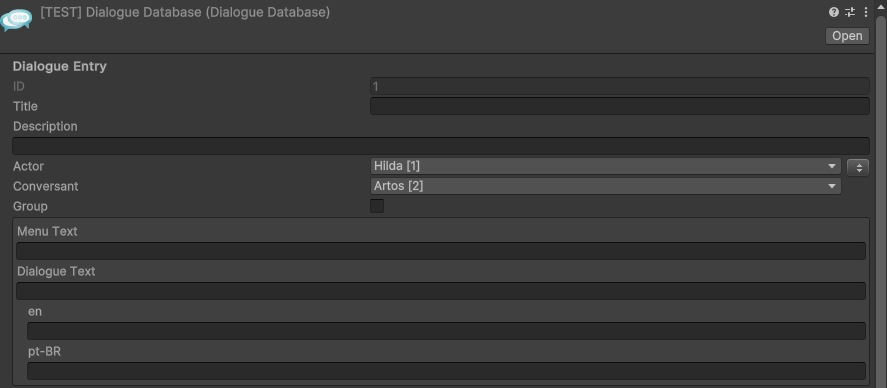887x388 pixels.
Task: Open the help reference icon
Action: point(833,12)
